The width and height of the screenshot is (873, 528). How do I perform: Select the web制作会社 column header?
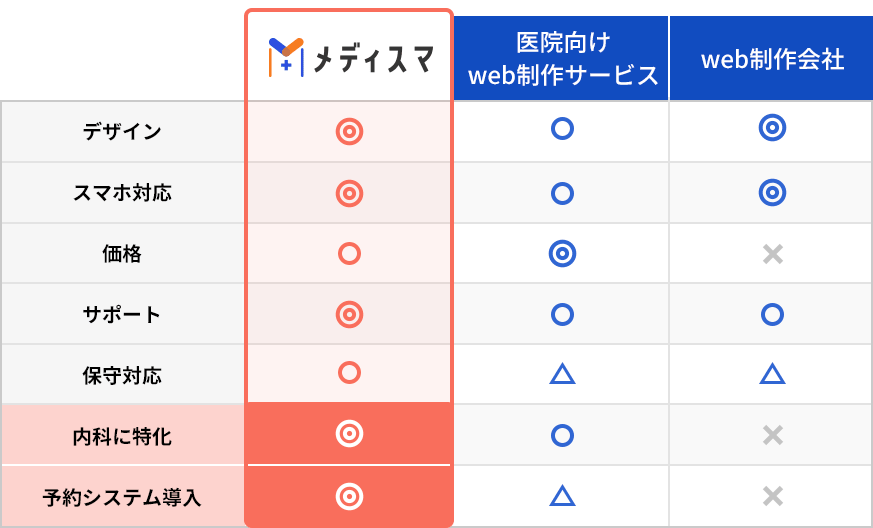click(772, 58)
